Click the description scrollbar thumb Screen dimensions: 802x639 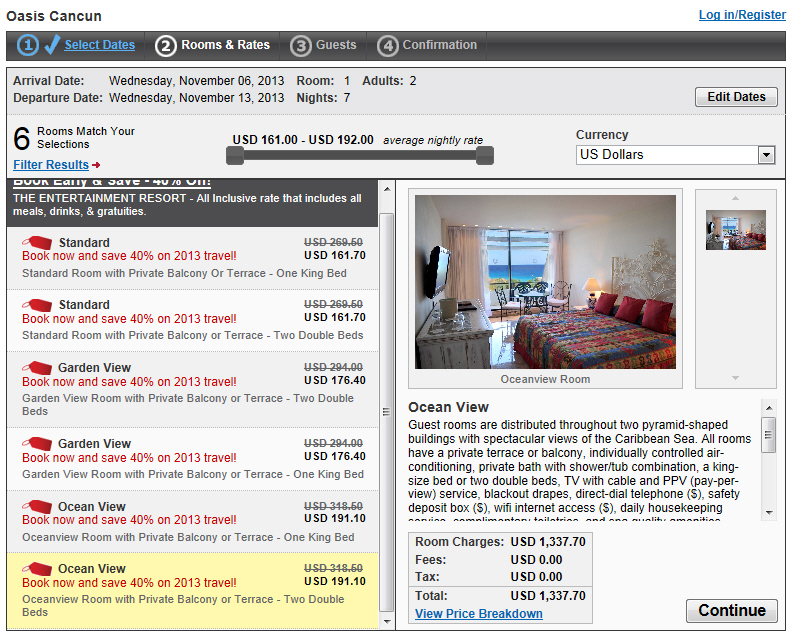(769, 435)
